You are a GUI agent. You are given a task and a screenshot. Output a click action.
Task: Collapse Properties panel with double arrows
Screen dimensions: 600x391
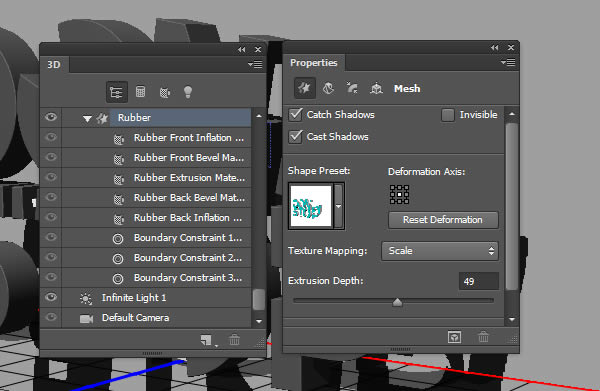(495, 47)
